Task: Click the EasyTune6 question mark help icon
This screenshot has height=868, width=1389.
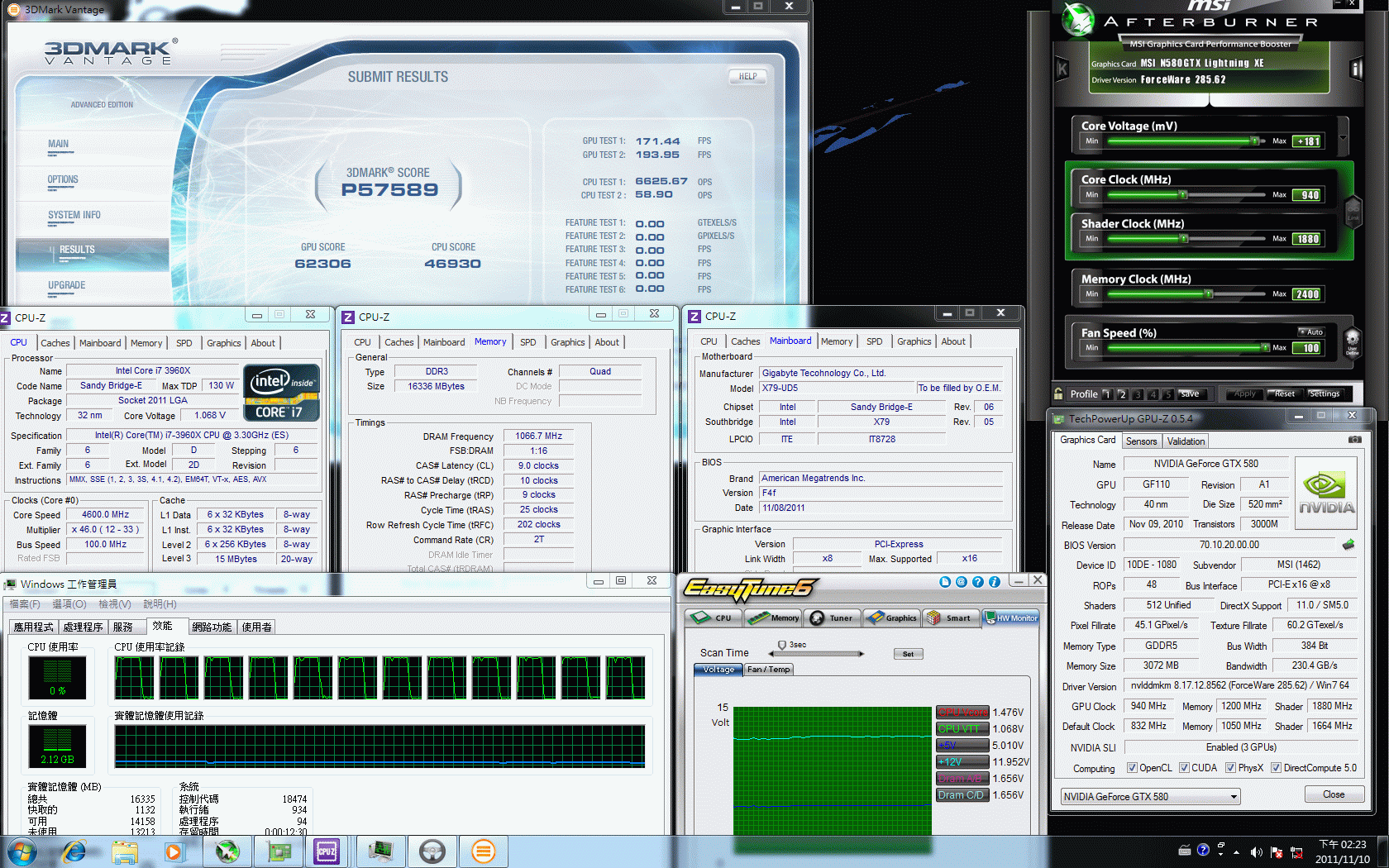Action: click(x=978, y=582)
